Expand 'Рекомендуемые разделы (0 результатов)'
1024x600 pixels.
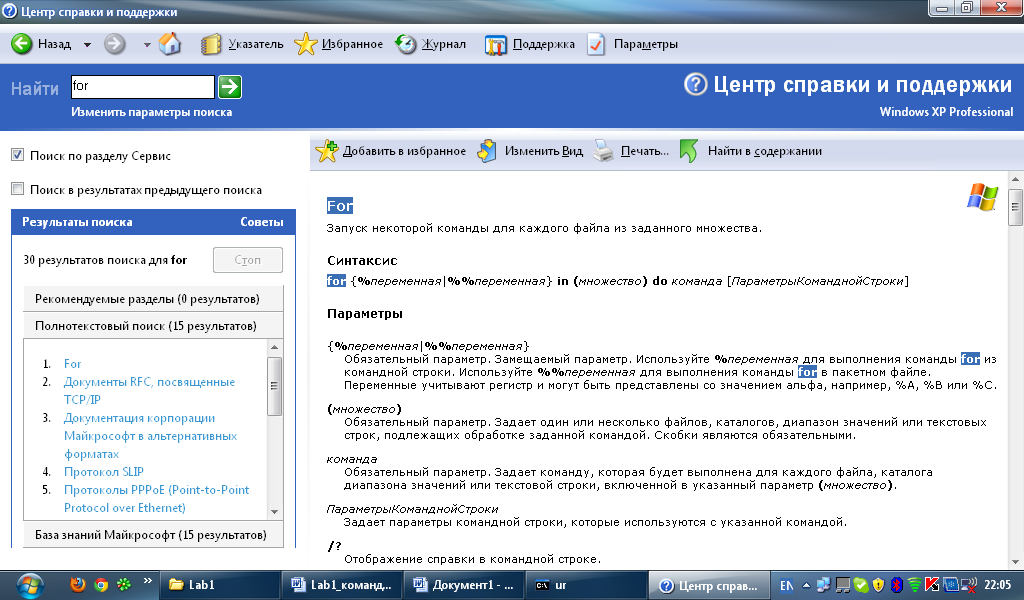pyautogui.click(x=153, y=299)
